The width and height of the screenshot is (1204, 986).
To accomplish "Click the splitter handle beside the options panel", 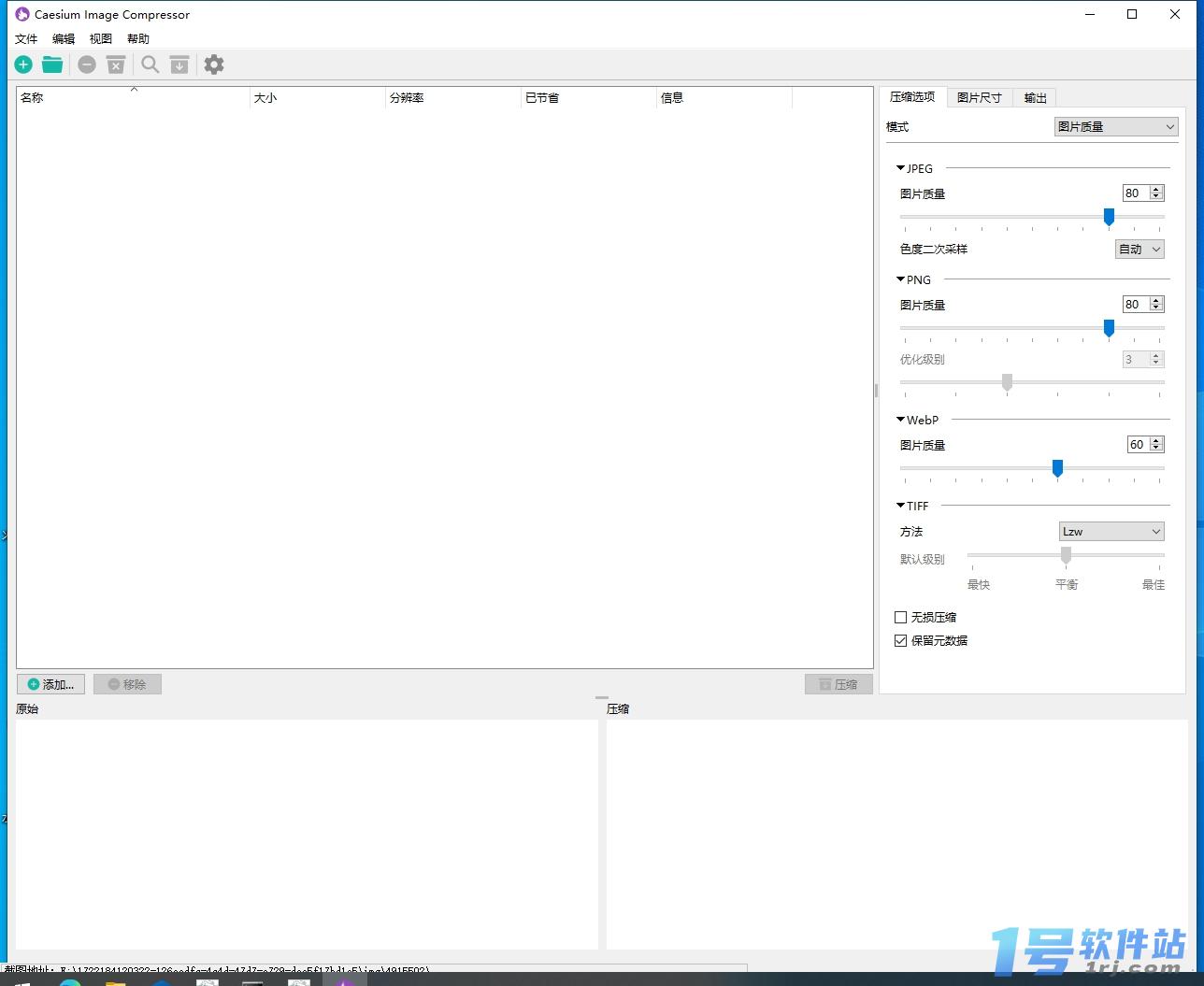I will 876,390.
